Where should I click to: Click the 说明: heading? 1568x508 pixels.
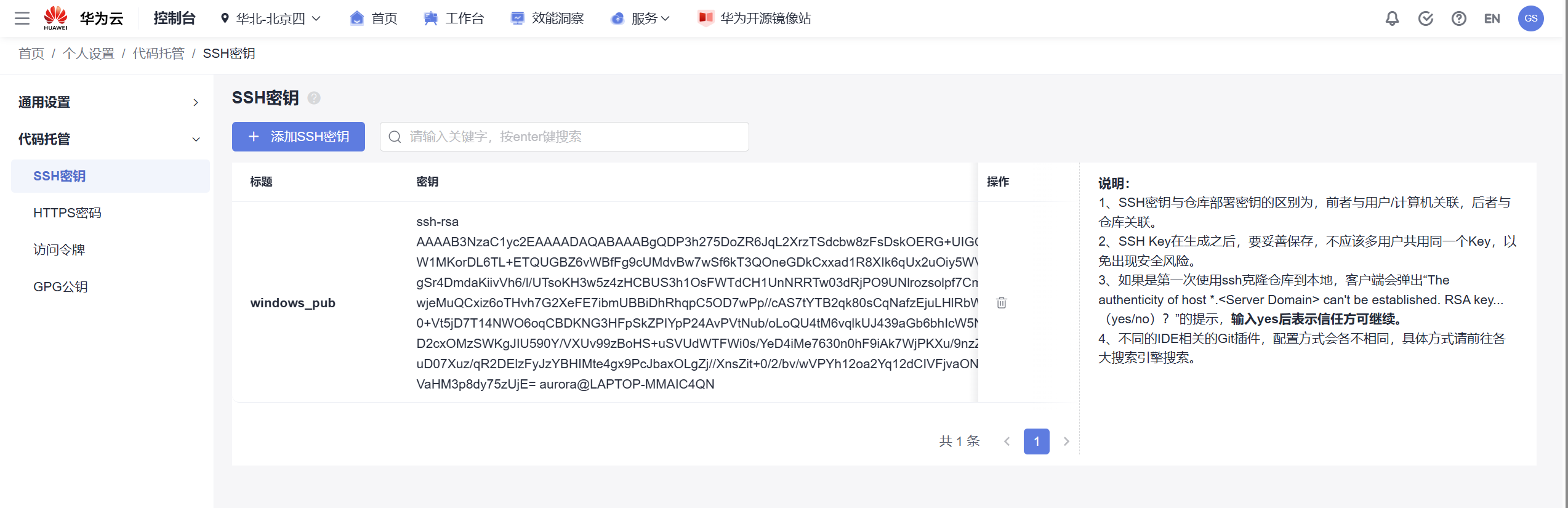(x=1114, y=183)
